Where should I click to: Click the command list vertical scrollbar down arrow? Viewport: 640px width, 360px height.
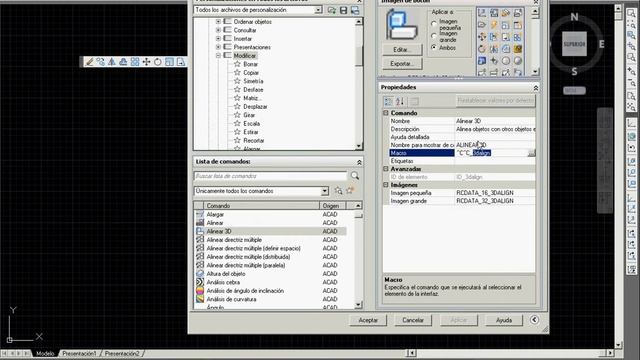click(358, 305)
